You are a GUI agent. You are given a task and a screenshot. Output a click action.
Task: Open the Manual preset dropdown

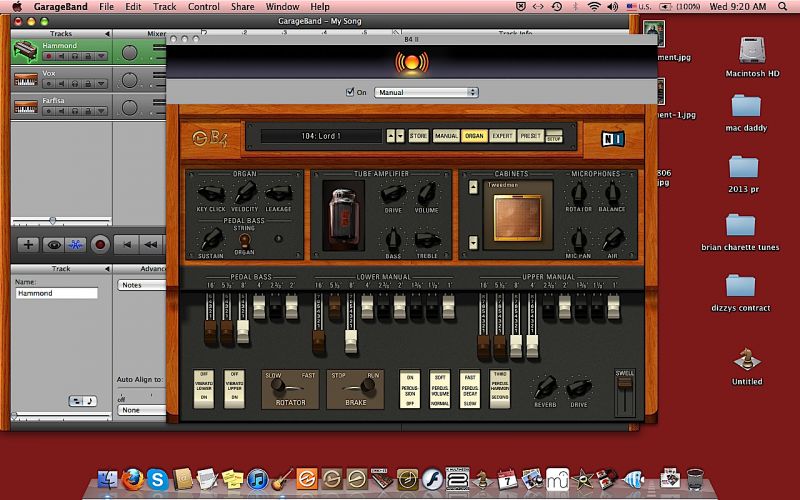click(426, 92)
